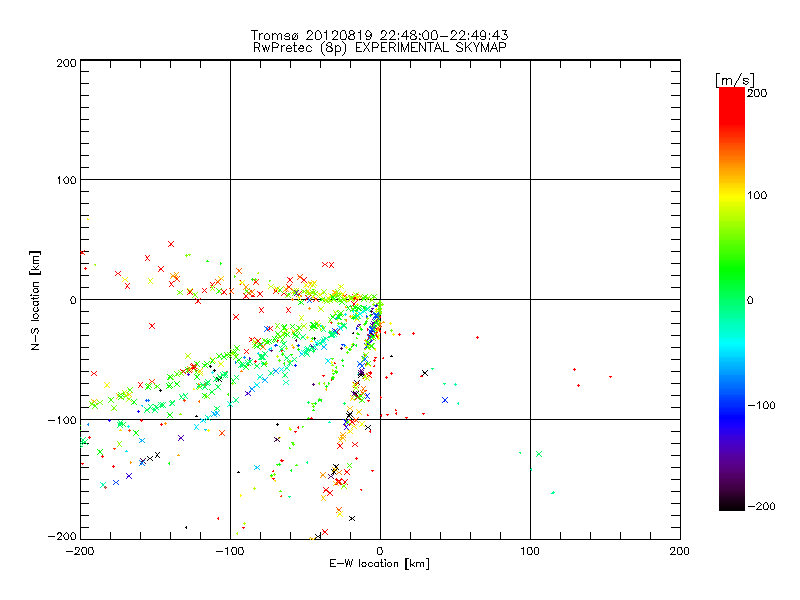Viewport: 800px width, 600px height.
Task: Click the Tromsø date and time title line
Action: [x=379, y=35]
